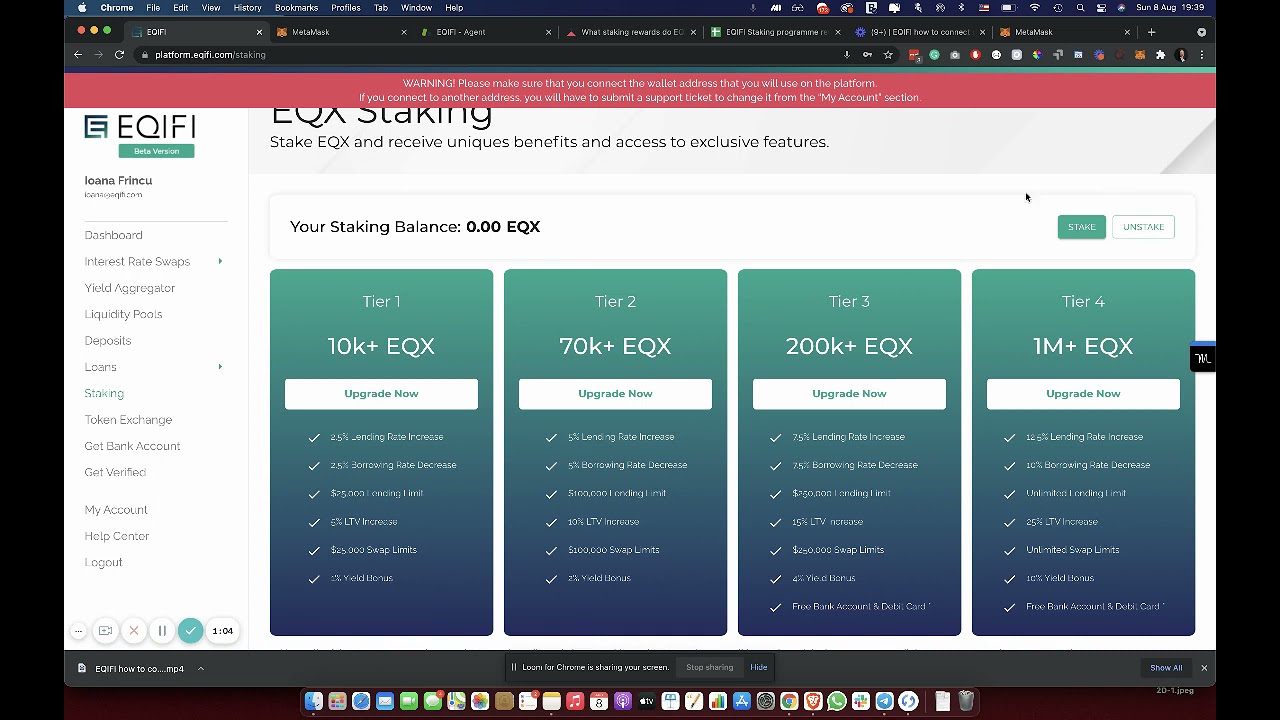This screenshot has width=1280, height=720.
Task: Click Your Staking Balance 0.00 EQX text
Action: pyautogui.click(x=415, y=227)
